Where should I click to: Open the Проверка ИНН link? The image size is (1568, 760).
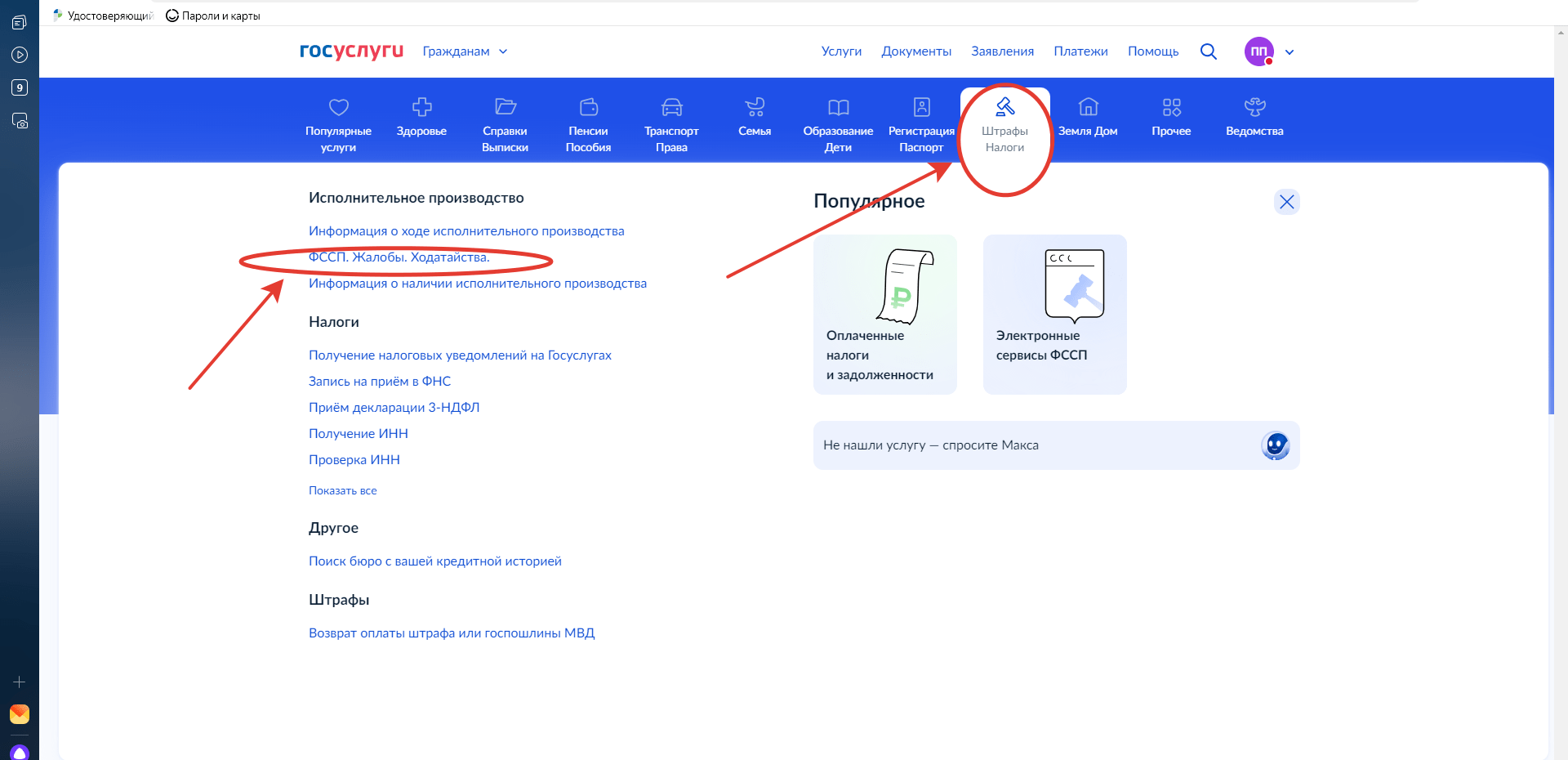click(x=354, y=460)
